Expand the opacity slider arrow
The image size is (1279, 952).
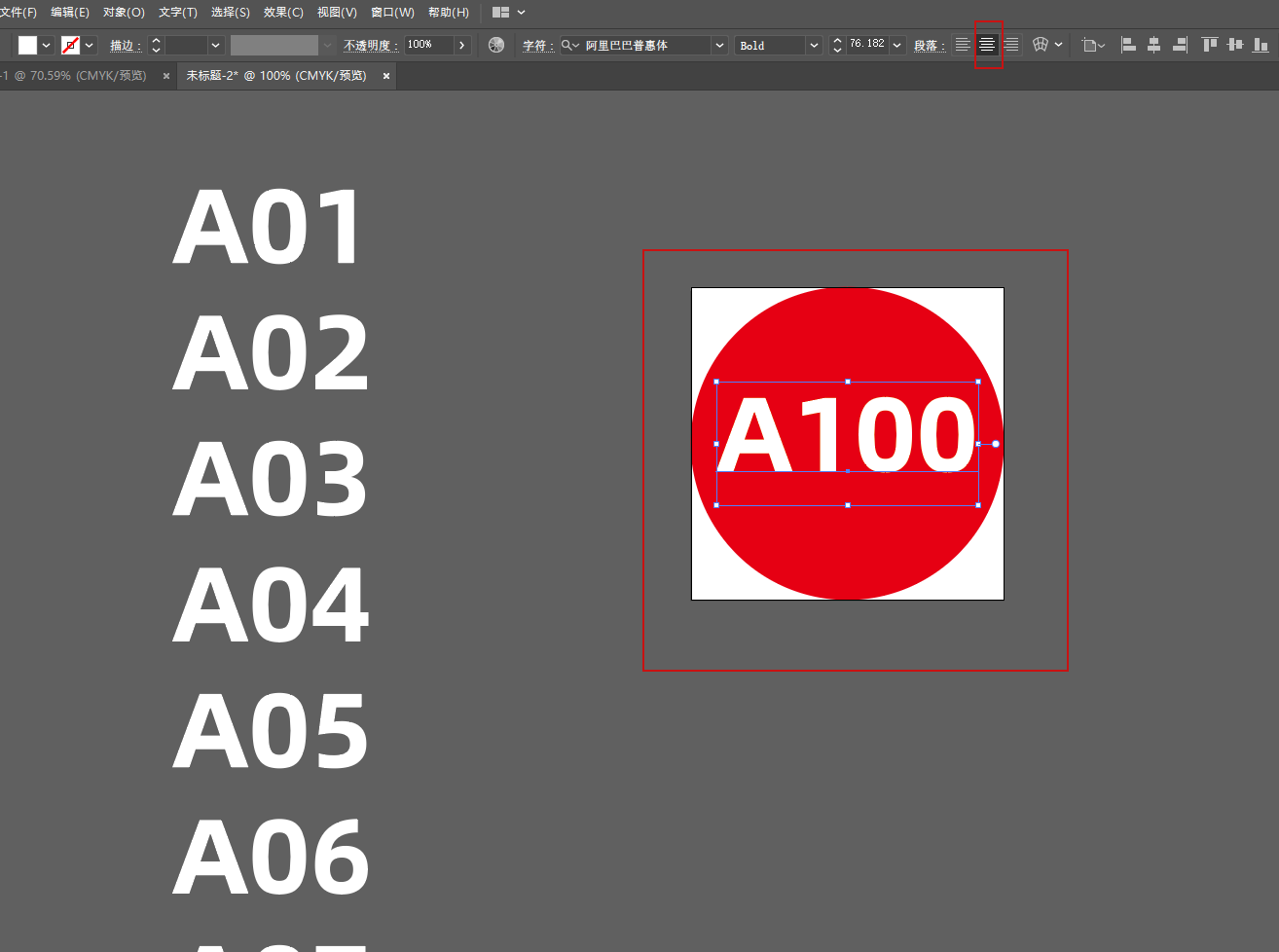click(462, 45)
